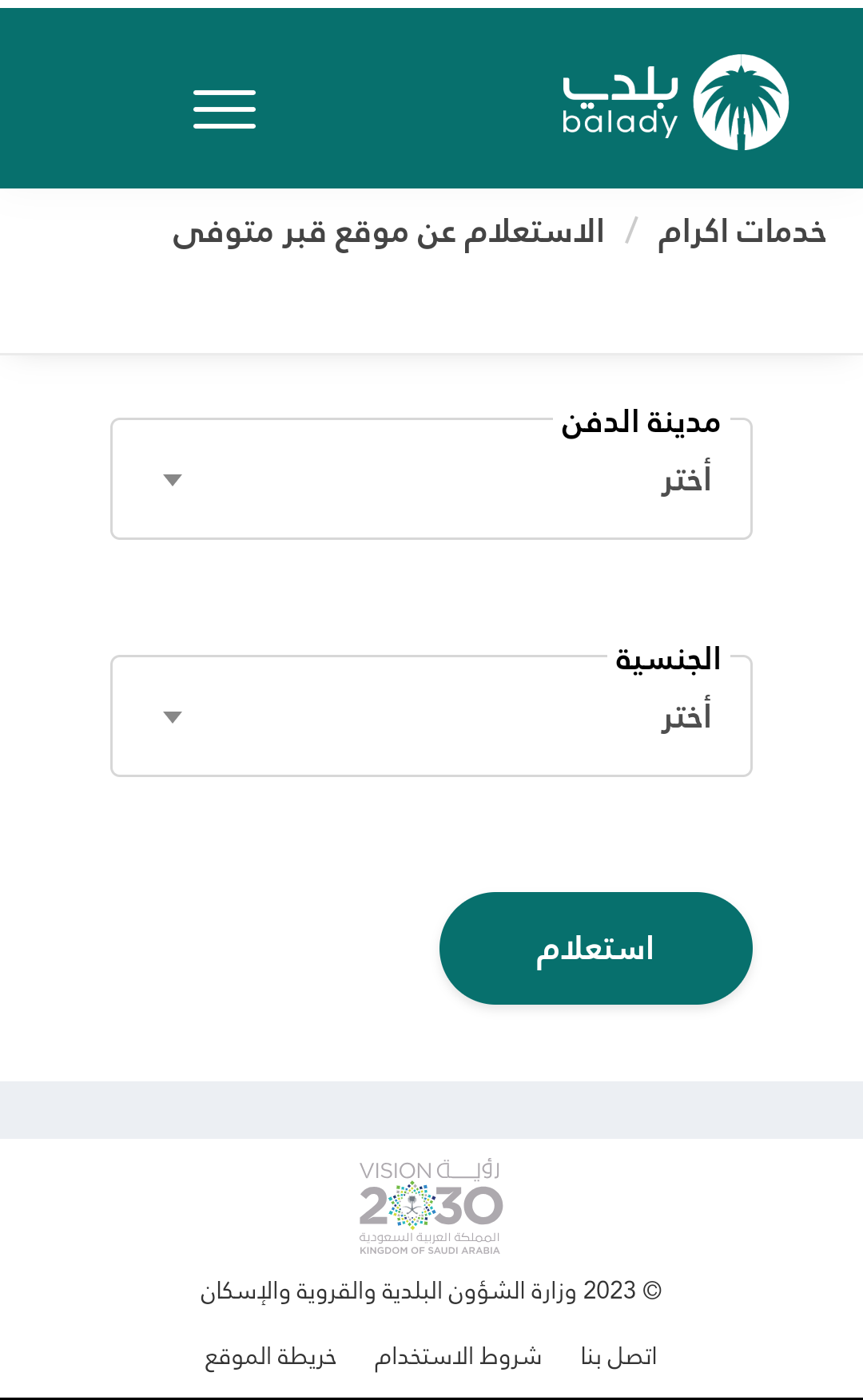Click the "أختر" placeholder under الجنسية

click(x=686, y=717)
